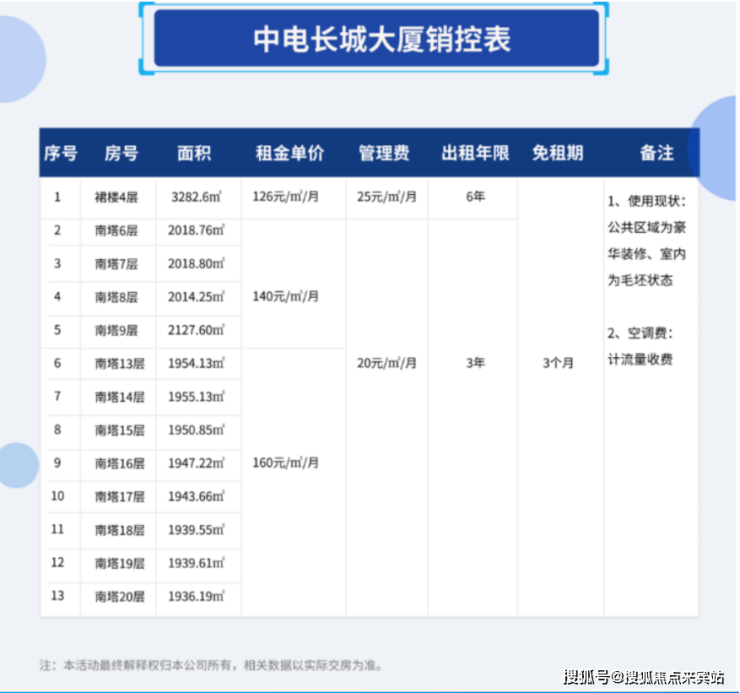Click the title 中电长城大厦销控表
Image resolution: width=740 pixels, height=693 pixels.
382,39
